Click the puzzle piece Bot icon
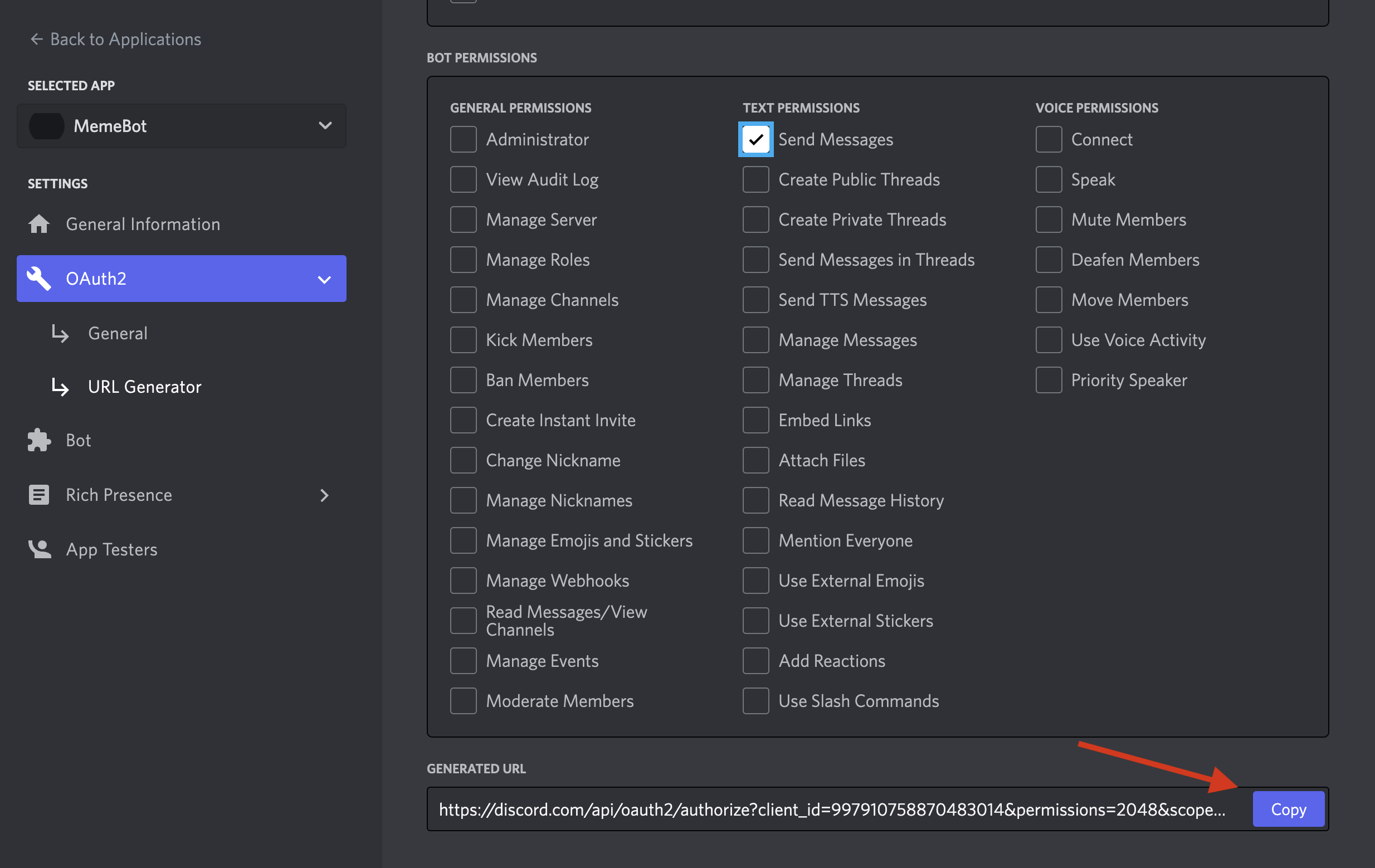Viewport: 1375px width, 868px height. (x=39, y=440)
